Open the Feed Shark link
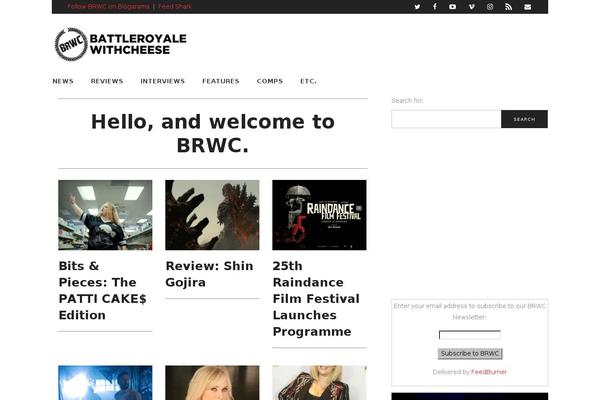Viewport: 600px width, 400px height. (175, 7)
